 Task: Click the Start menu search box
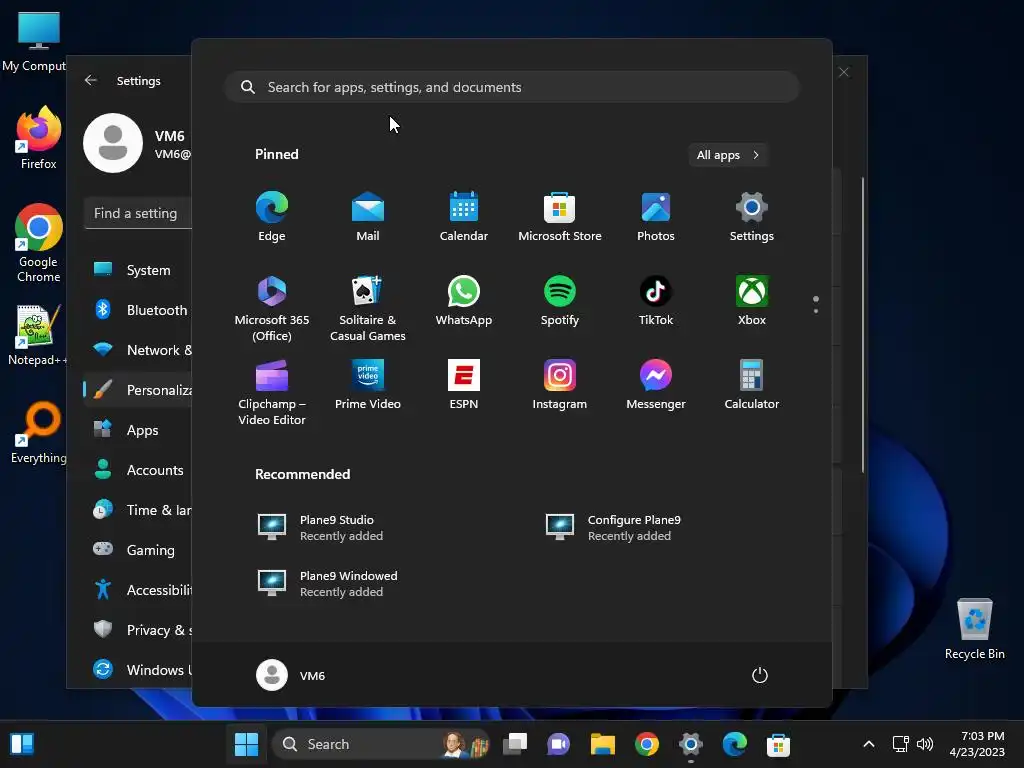coord(512,88)
